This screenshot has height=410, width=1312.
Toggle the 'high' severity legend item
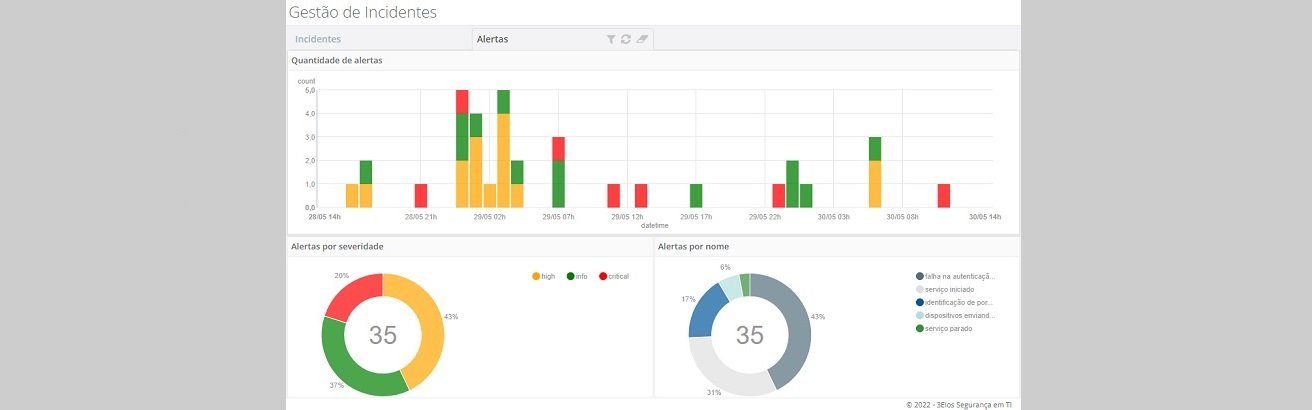tap(543, 276)
